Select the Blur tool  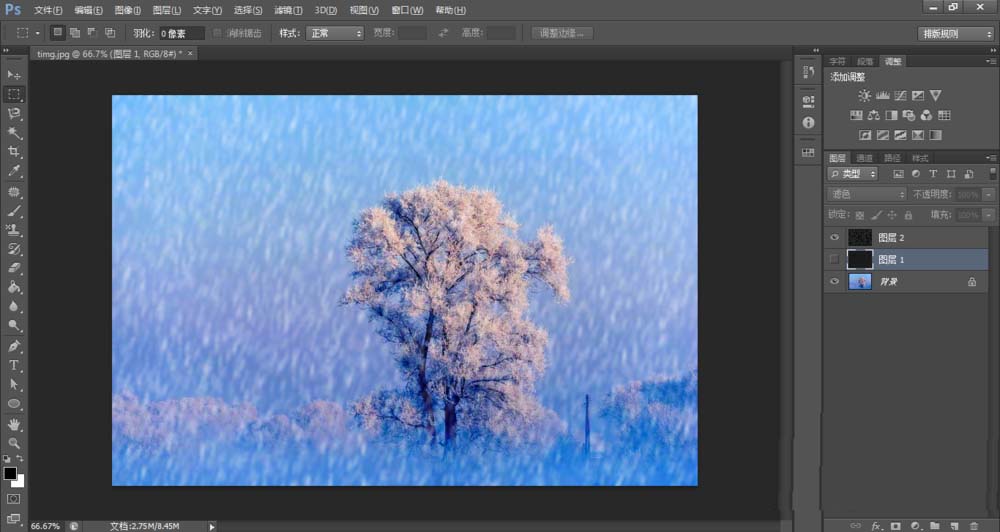coord(14,306)
